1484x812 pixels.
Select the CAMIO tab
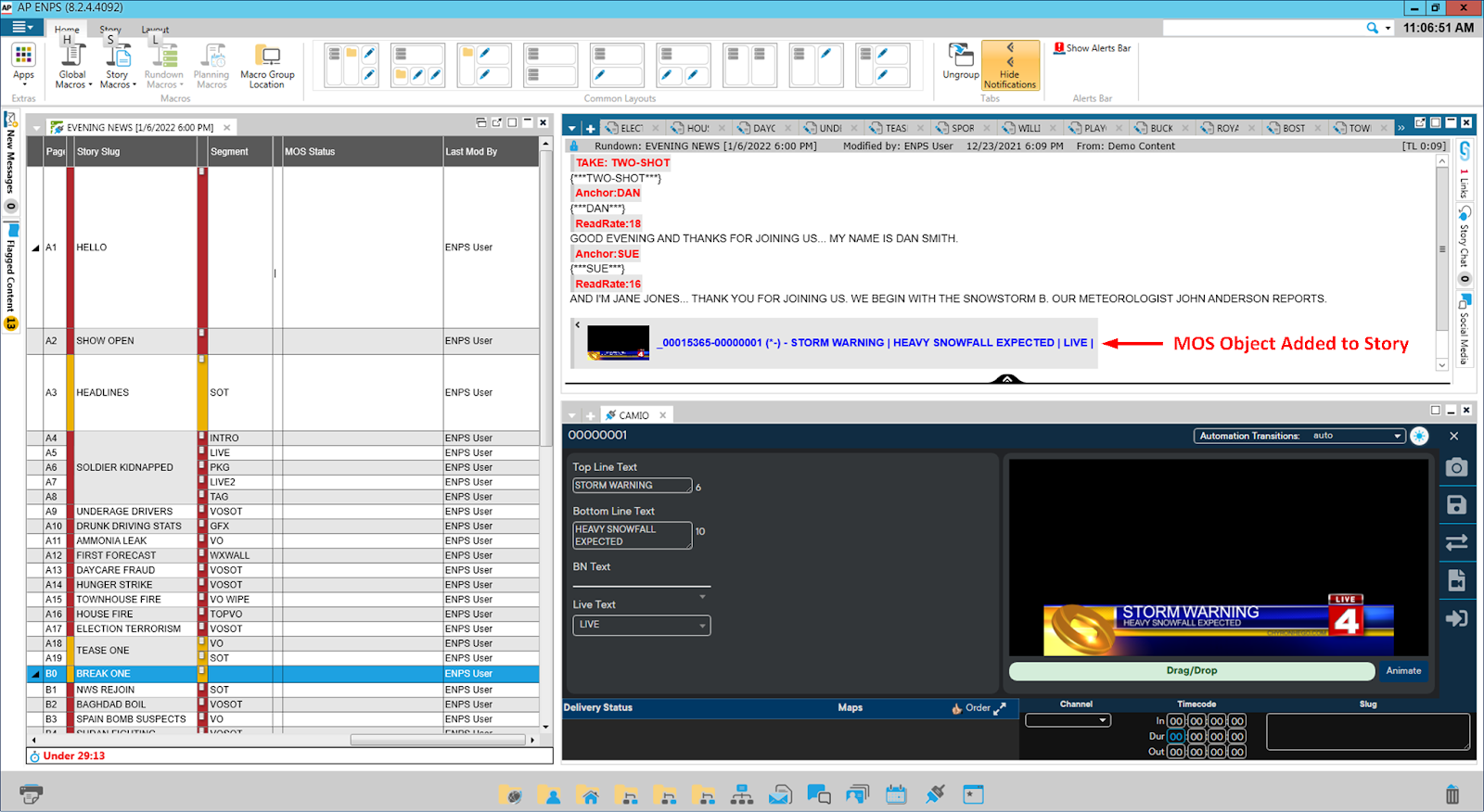click(x=633, y=415)
